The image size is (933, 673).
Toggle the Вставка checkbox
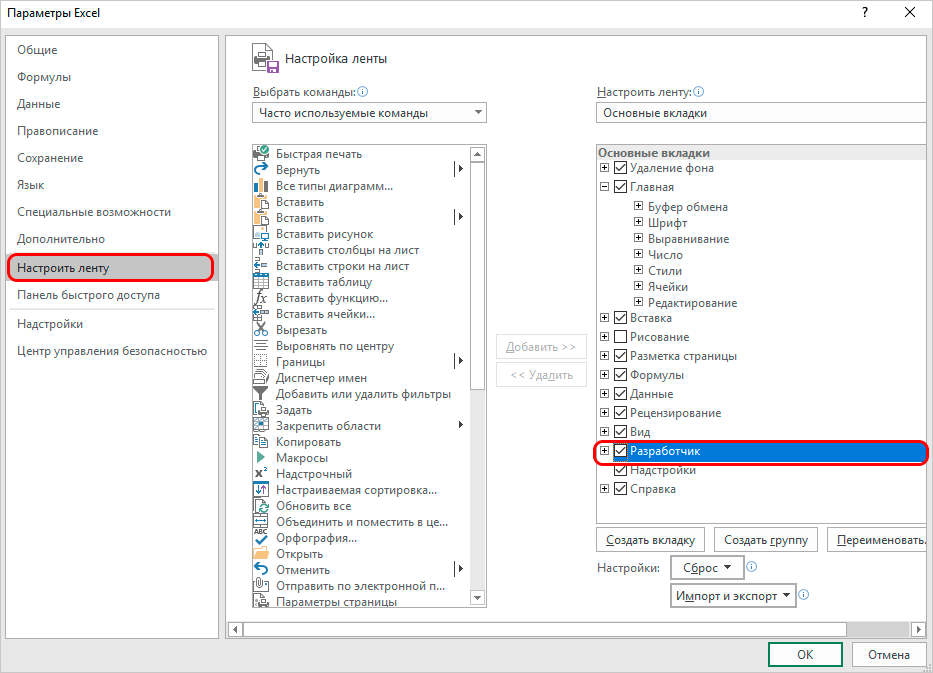(620, 318)
